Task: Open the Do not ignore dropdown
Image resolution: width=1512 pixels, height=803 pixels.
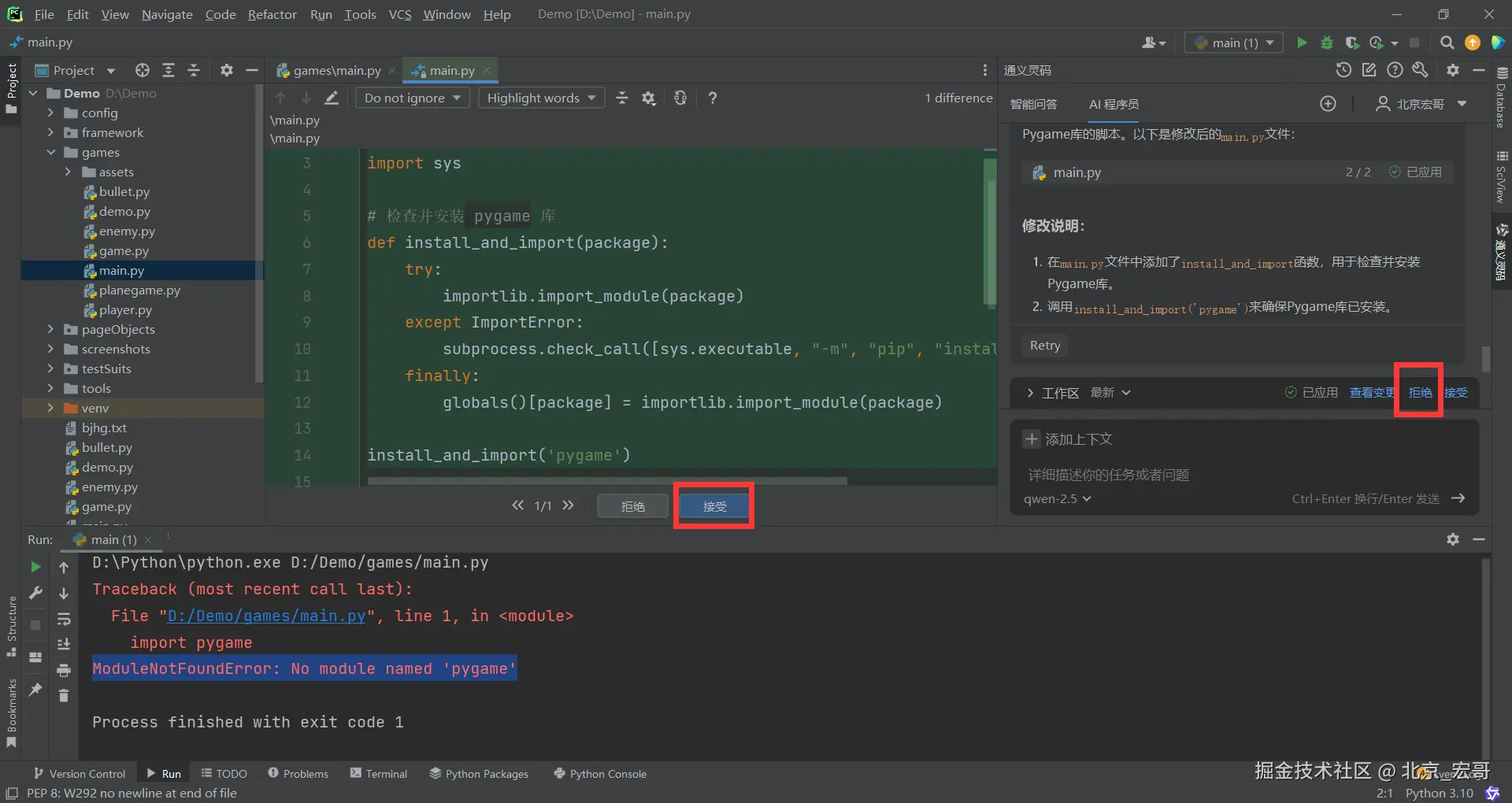Action: point(413,98)
